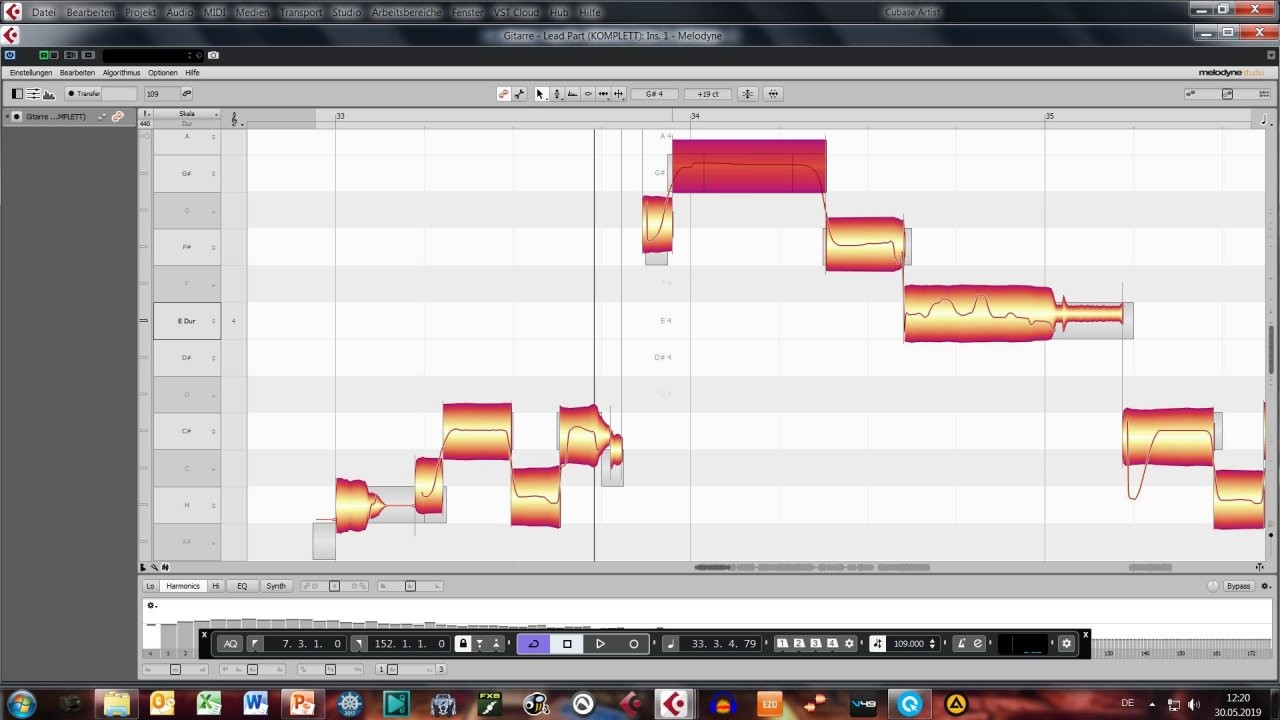Switch to the EQ tab
Viewport: 1280px width, 720px height.
click(x=242, y=586)
